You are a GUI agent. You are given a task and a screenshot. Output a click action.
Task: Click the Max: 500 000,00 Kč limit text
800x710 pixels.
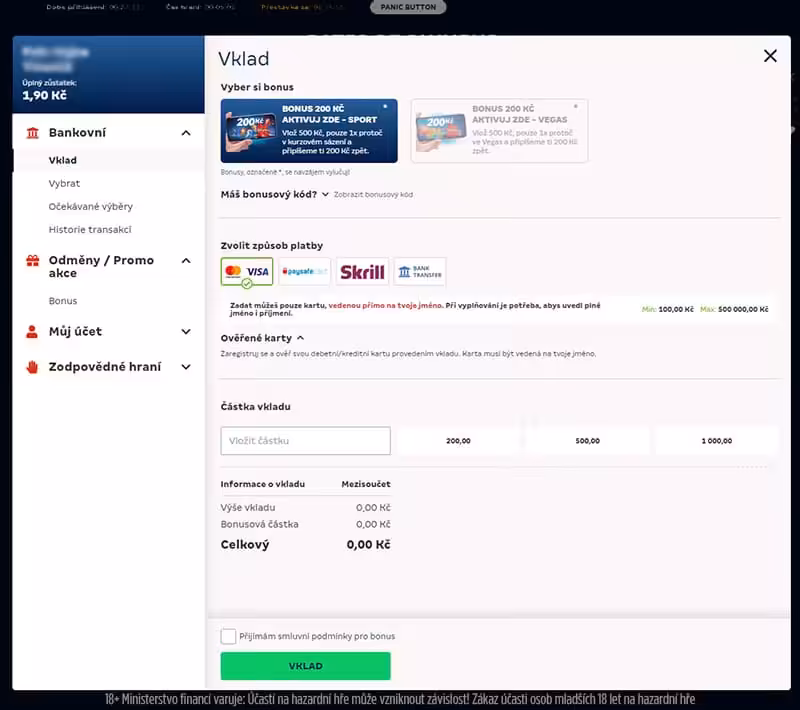click(x=734, y=309)
